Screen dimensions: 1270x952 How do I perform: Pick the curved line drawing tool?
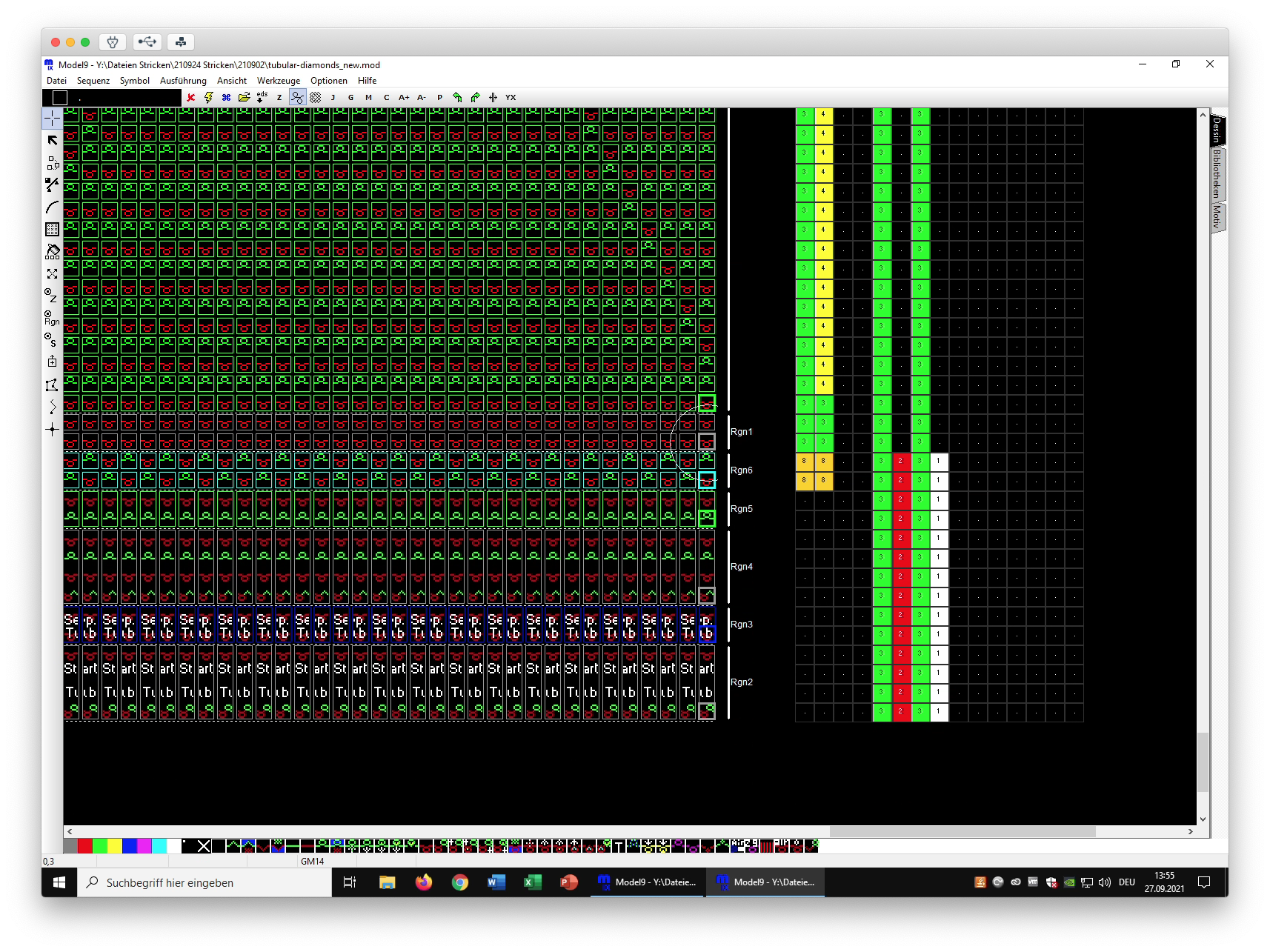click(x=52, y=207)
